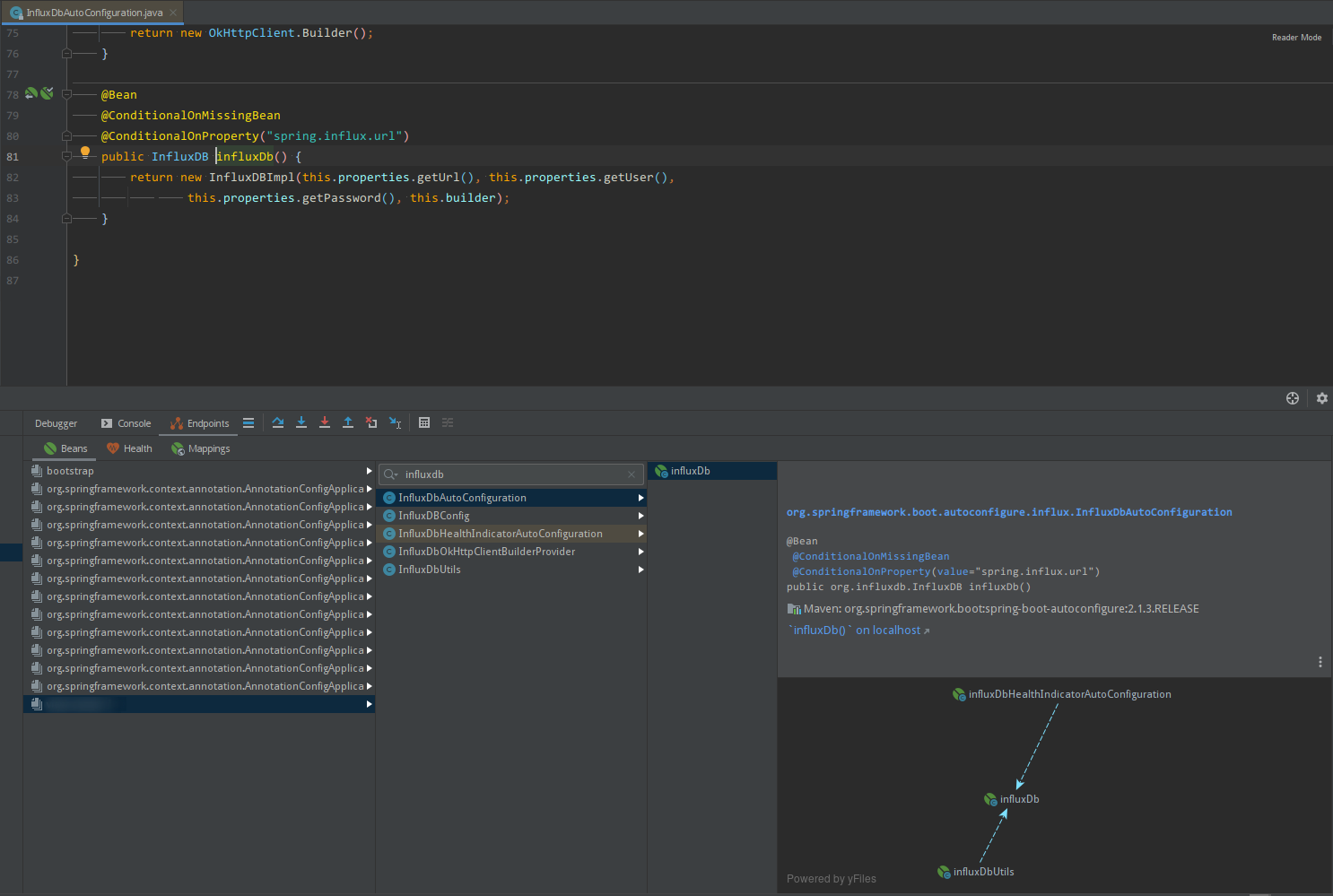Open the Health sub-tab
Image resolution: width=1333 pixels, height=896 pixels.
[129, 448]
